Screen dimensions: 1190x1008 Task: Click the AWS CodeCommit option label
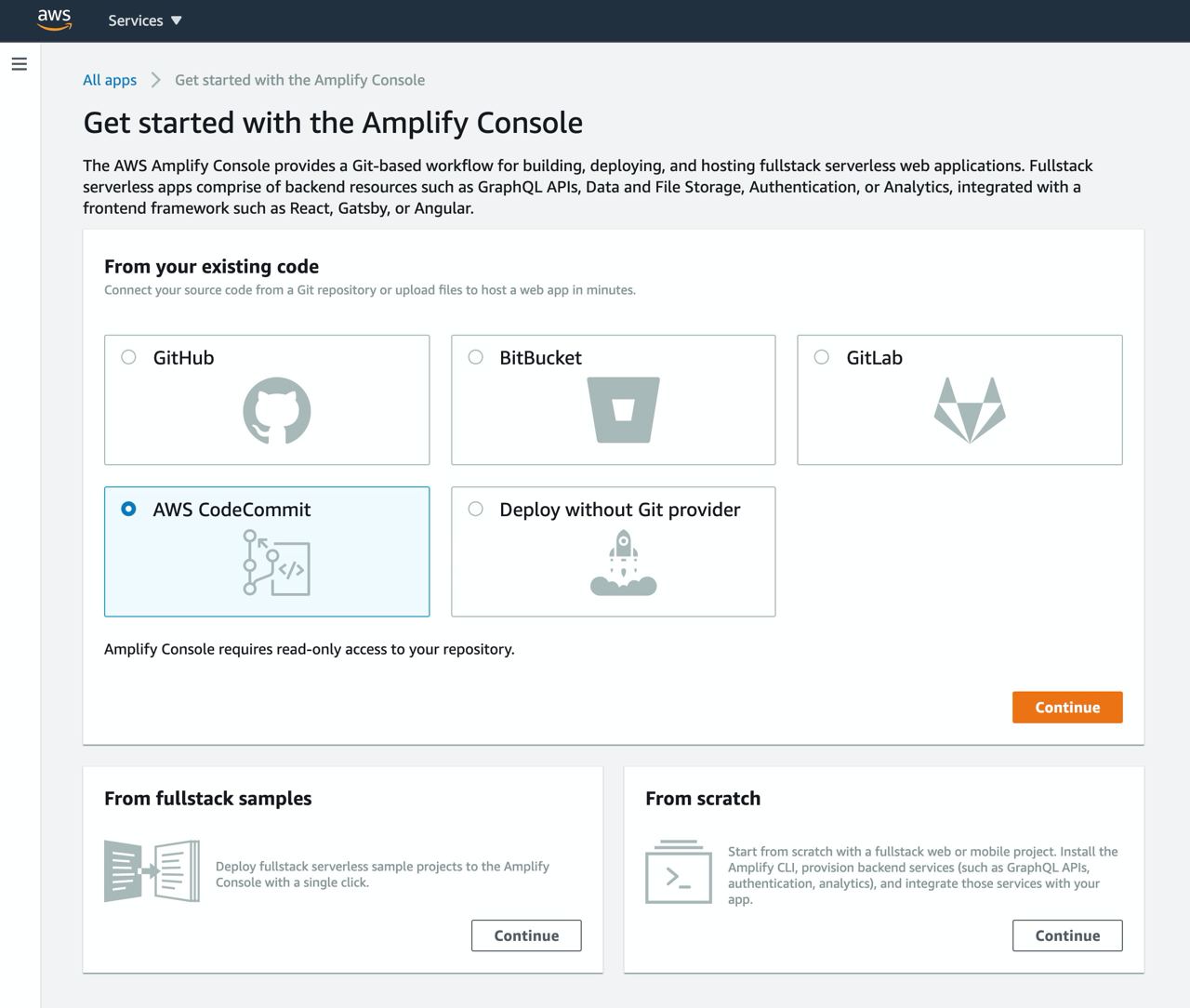pos(231,510)
